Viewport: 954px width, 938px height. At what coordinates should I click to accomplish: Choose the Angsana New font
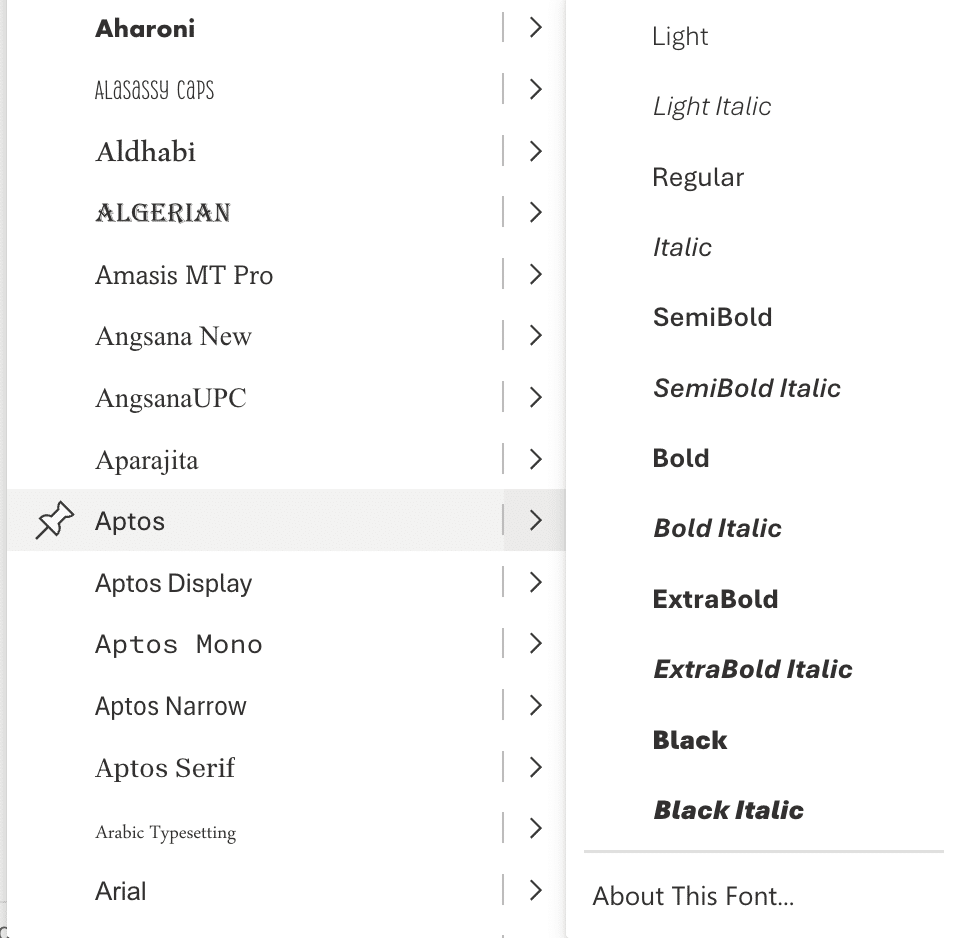(x=173, y=337)
